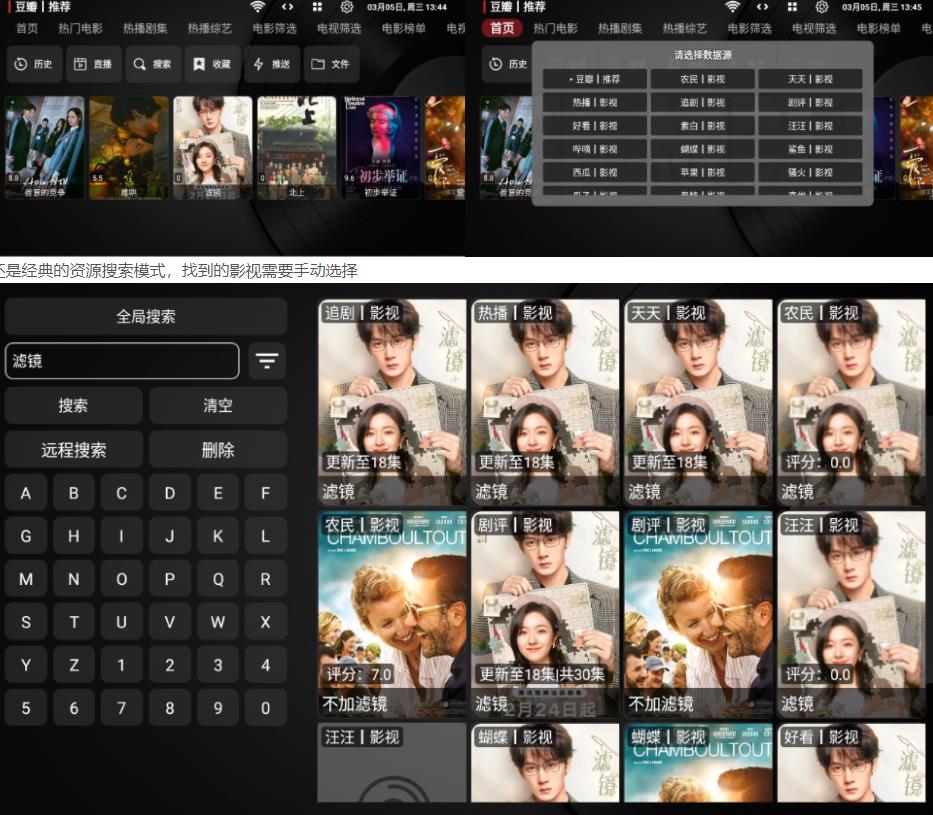Open 直播 live TV button
The image size is (933, 815).
pos(93,64)
